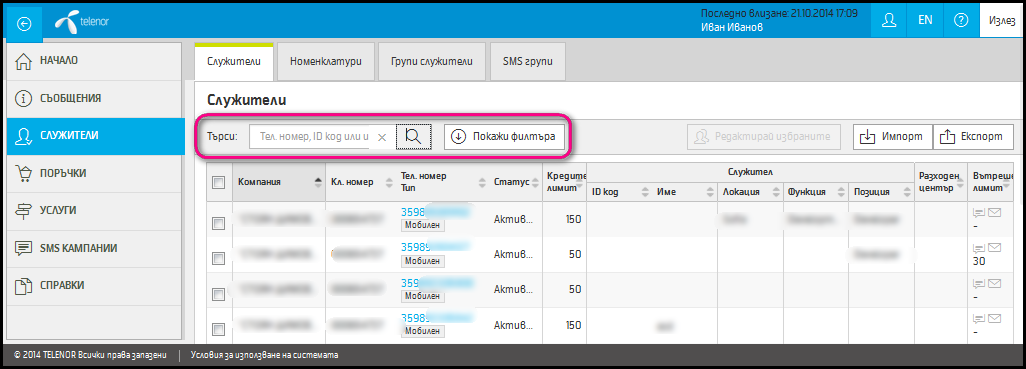
Task: Switch to the Служители tab
Action: coord(234,62)
